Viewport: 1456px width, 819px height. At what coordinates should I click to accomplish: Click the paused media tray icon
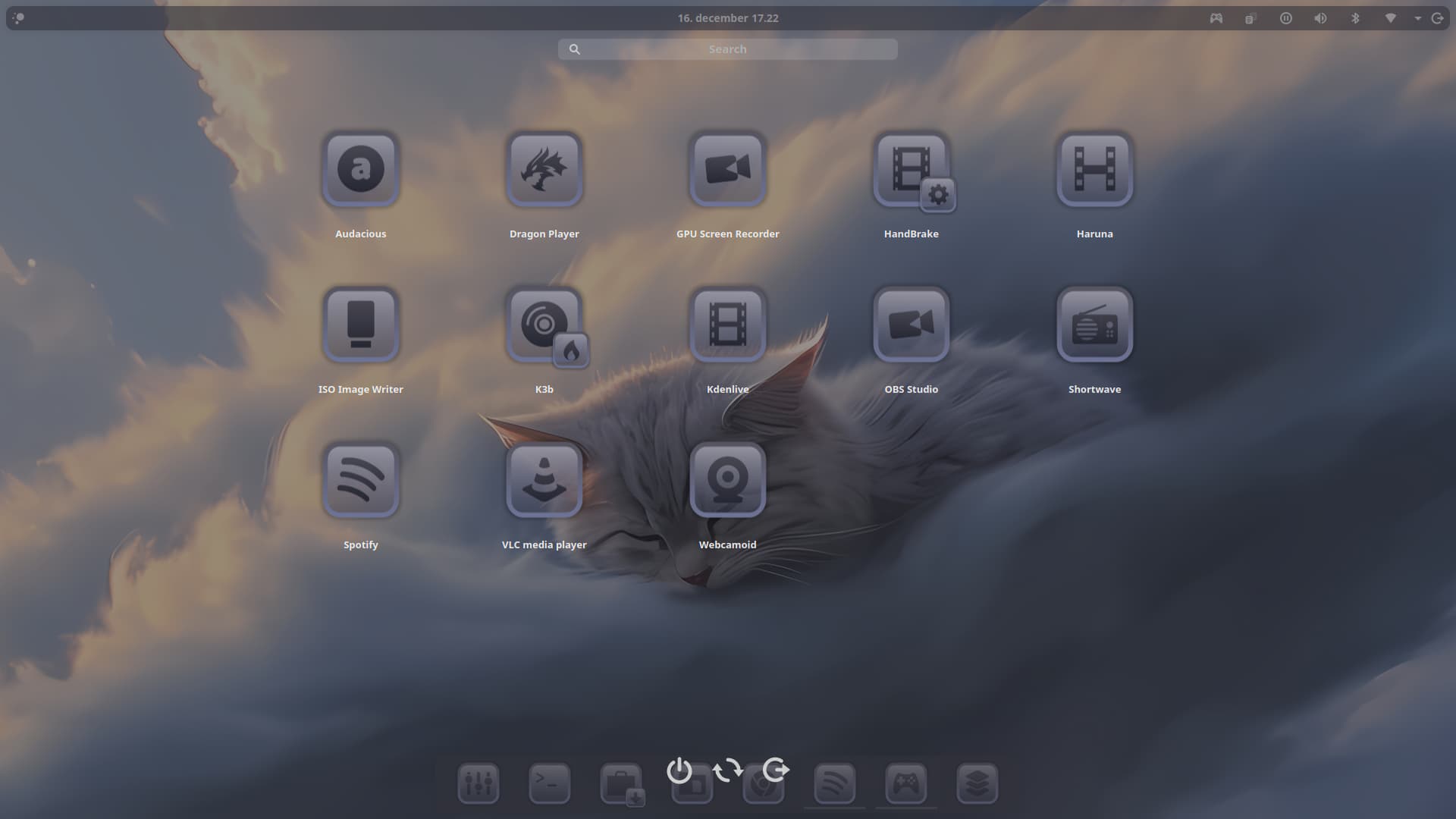coord(1285,18)
